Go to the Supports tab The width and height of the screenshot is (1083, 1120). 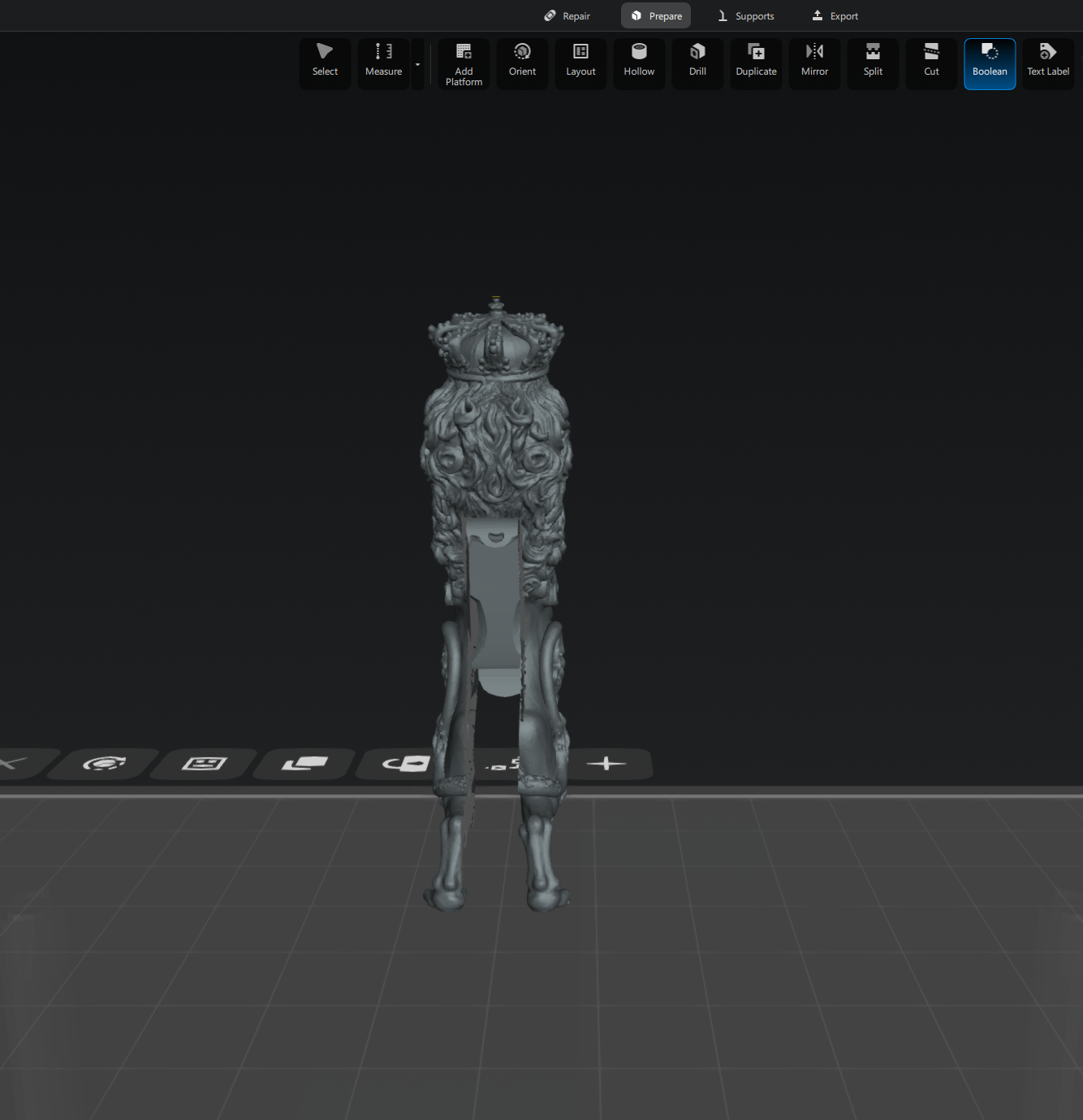click(746, 16)
